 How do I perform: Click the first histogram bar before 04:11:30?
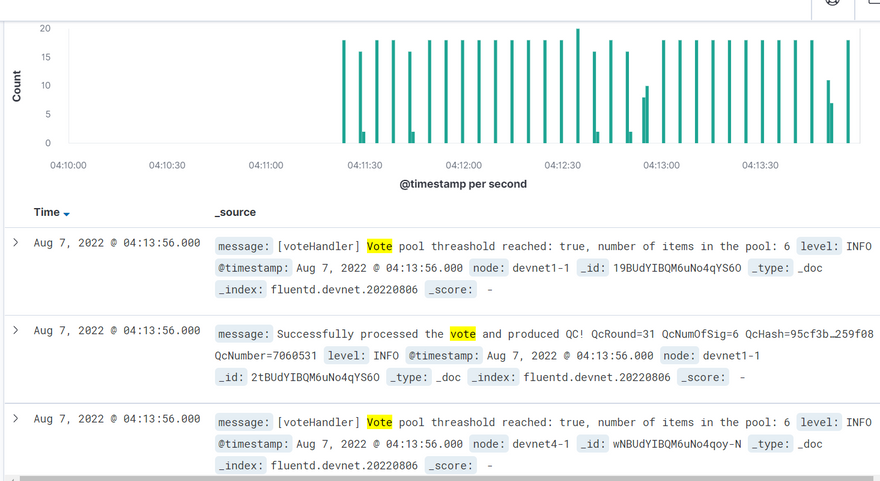pos(344,92)
